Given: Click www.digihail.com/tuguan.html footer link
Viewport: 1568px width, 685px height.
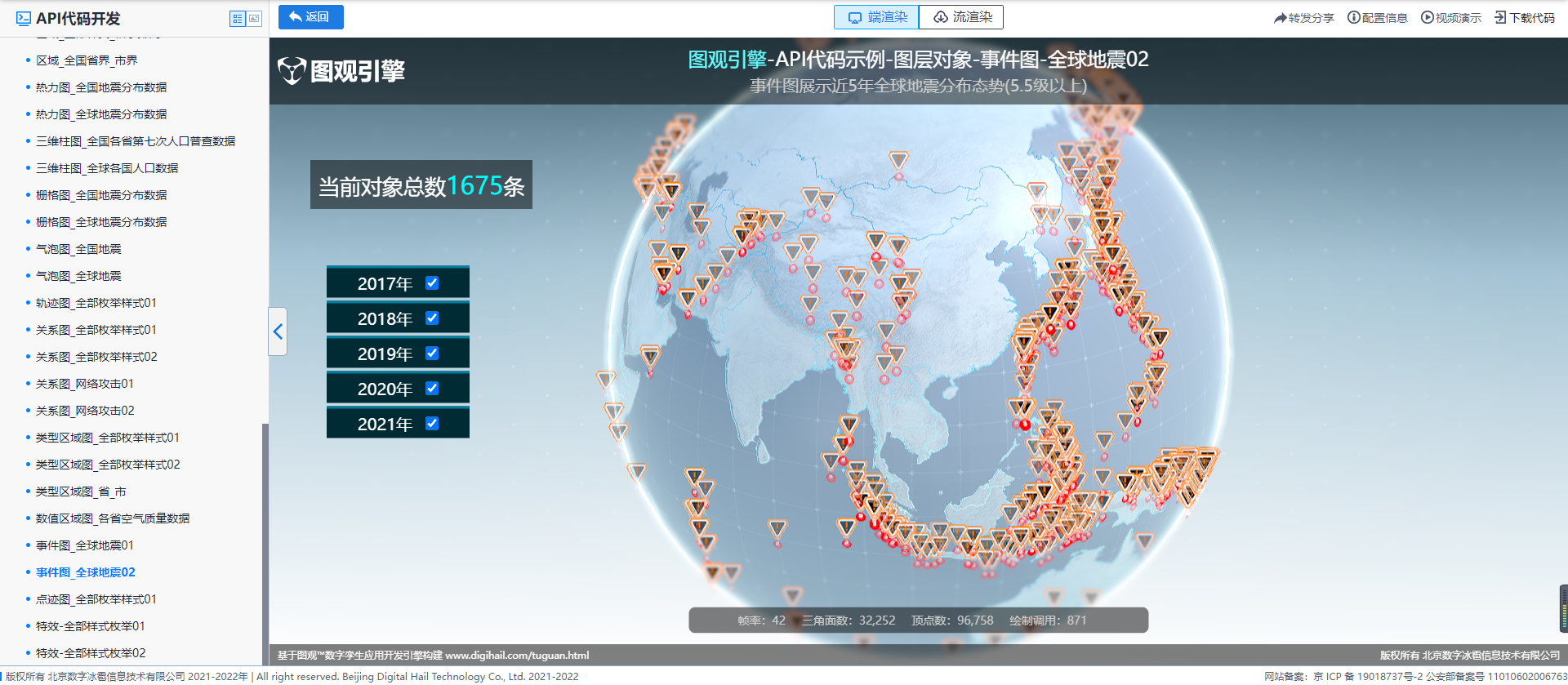Looking at the screenshot, I should pos(517,656).
